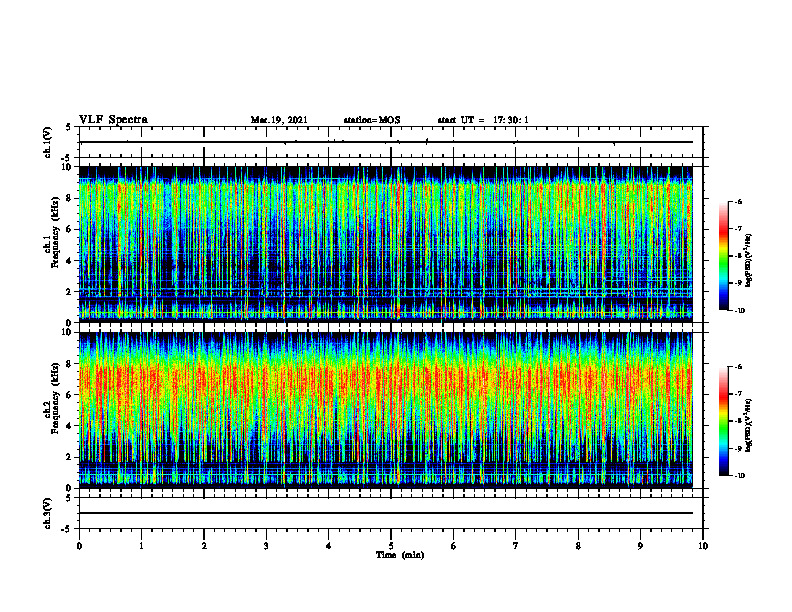The height and width of the screenshot is (612, 792).
Task: Click the "-10" label on ch.2 colorbar
Action: [x=739, y=476]
